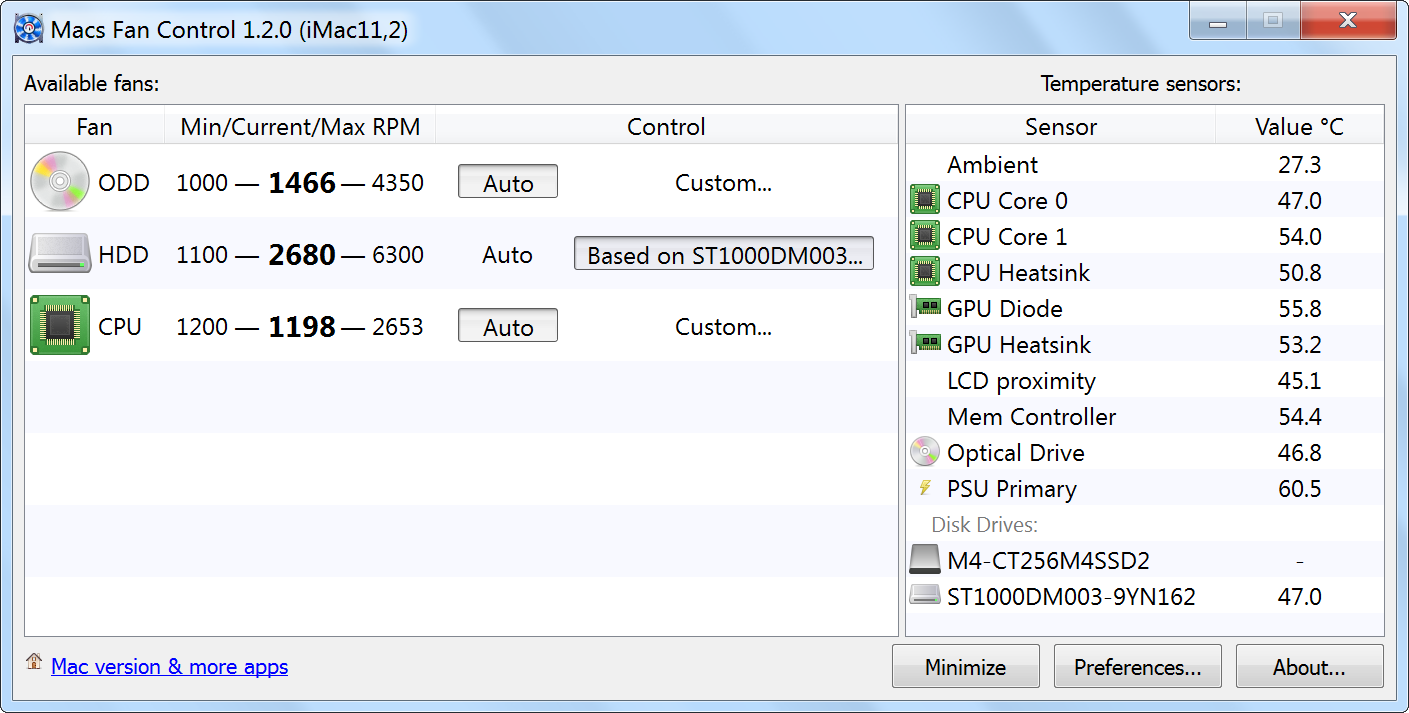The width and height of the screenshot is (1409, 713).
Task: Switch HDD fan to Auto mode
Action: point(508,255)
